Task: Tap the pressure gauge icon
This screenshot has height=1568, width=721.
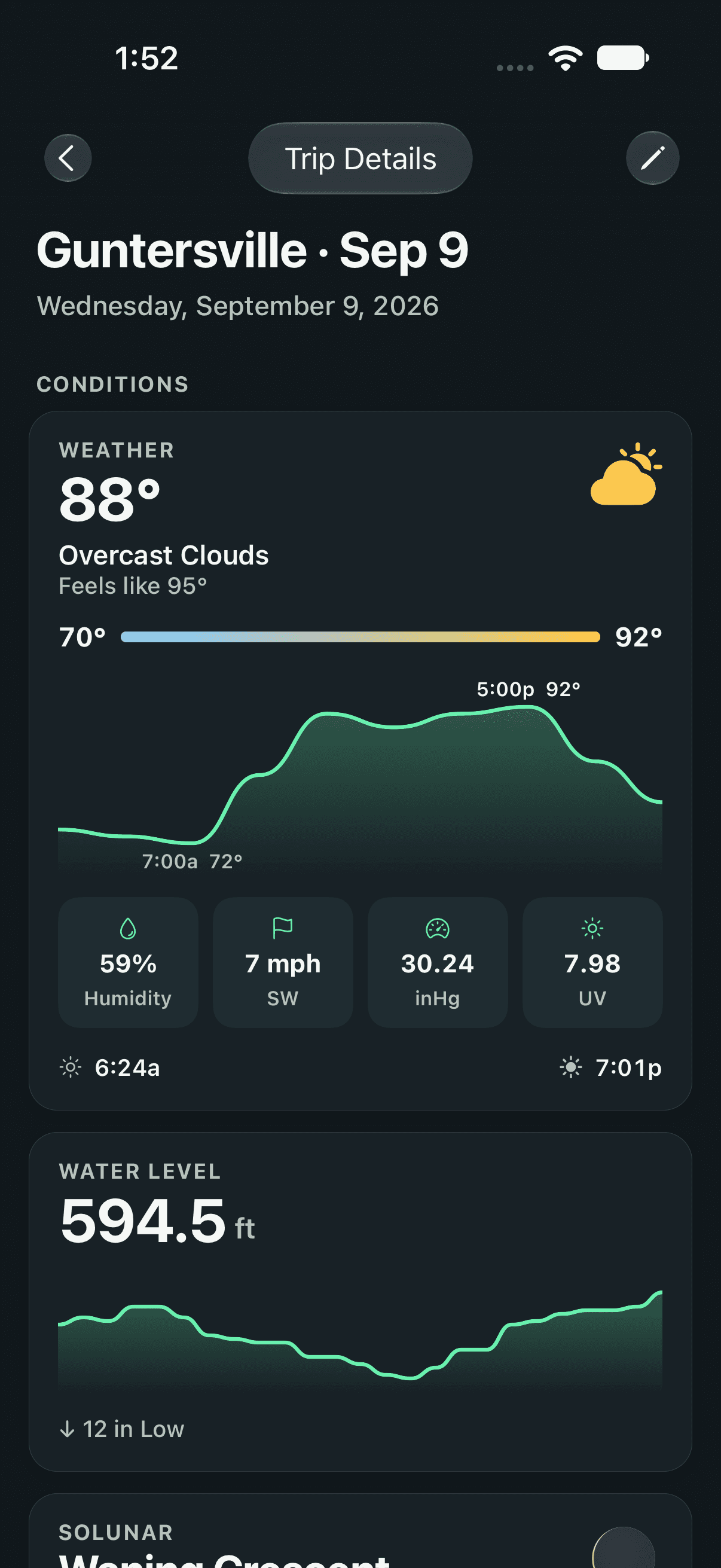Action: (438, 928)
